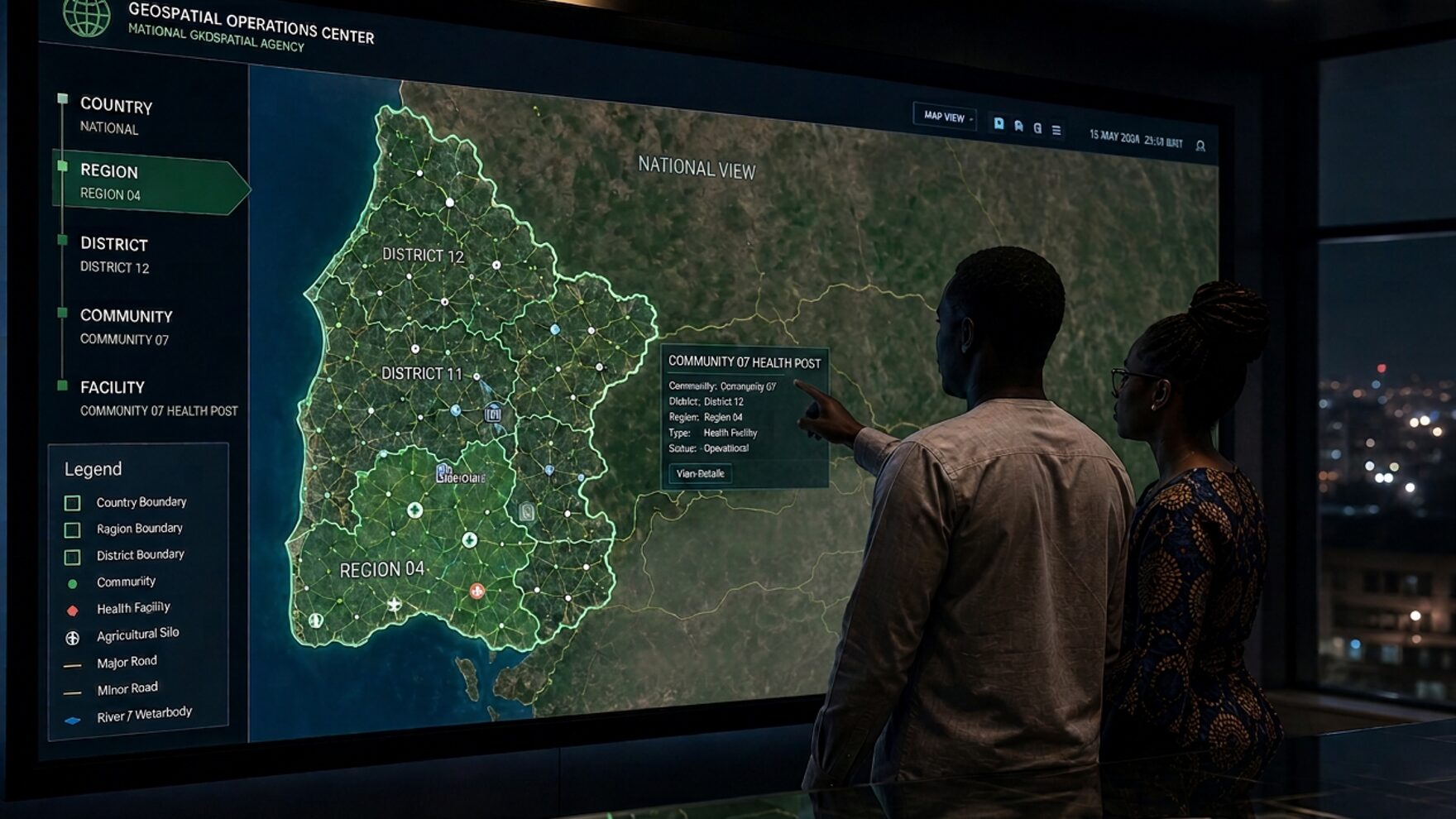Click the 15 MAY date and time readout
The height and width of the screenshot is (819, 1456).
1135,139
